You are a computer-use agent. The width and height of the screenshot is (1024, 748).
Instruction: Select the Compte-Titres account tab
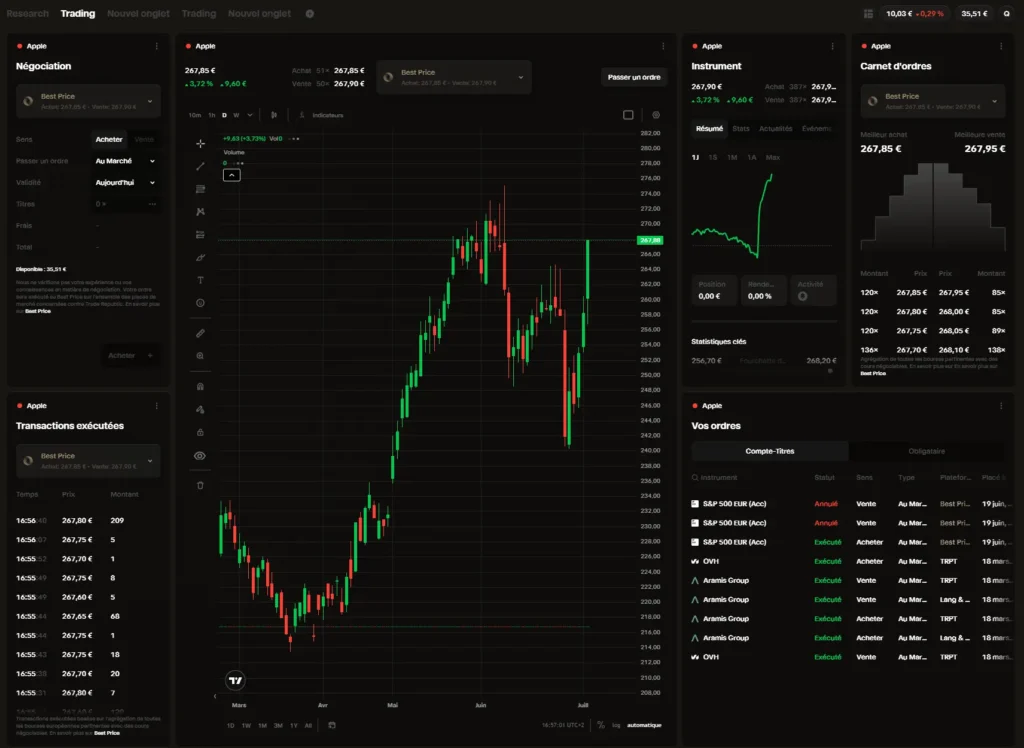pyautogui.click(x=769, y=451)
